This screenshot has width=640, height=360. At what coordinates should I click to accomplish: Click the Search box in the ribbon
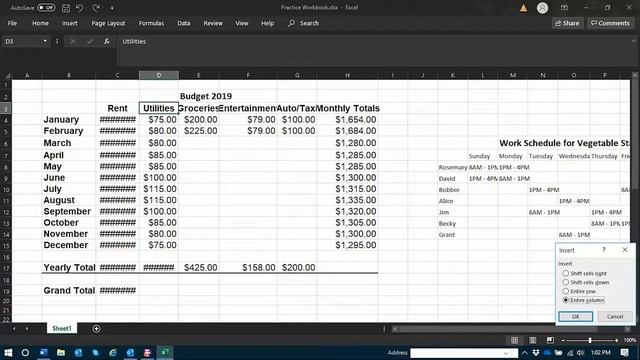pyautogui.click(x=304, y=23)
